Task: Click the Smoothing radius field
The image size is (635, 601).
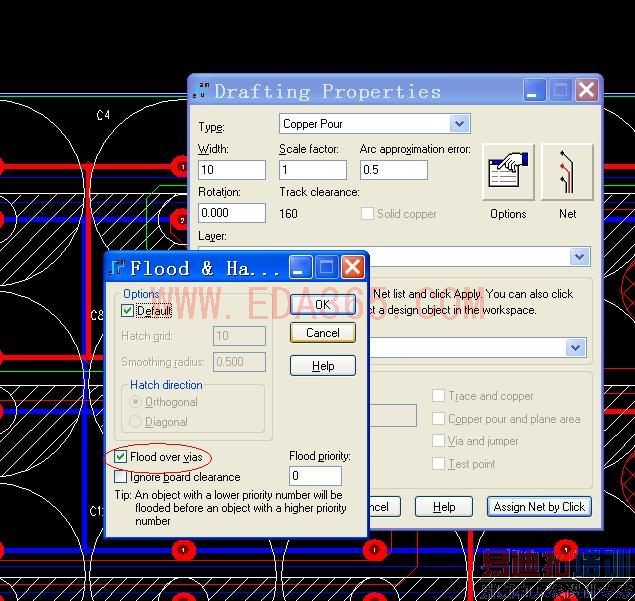Action: point(239,362)
